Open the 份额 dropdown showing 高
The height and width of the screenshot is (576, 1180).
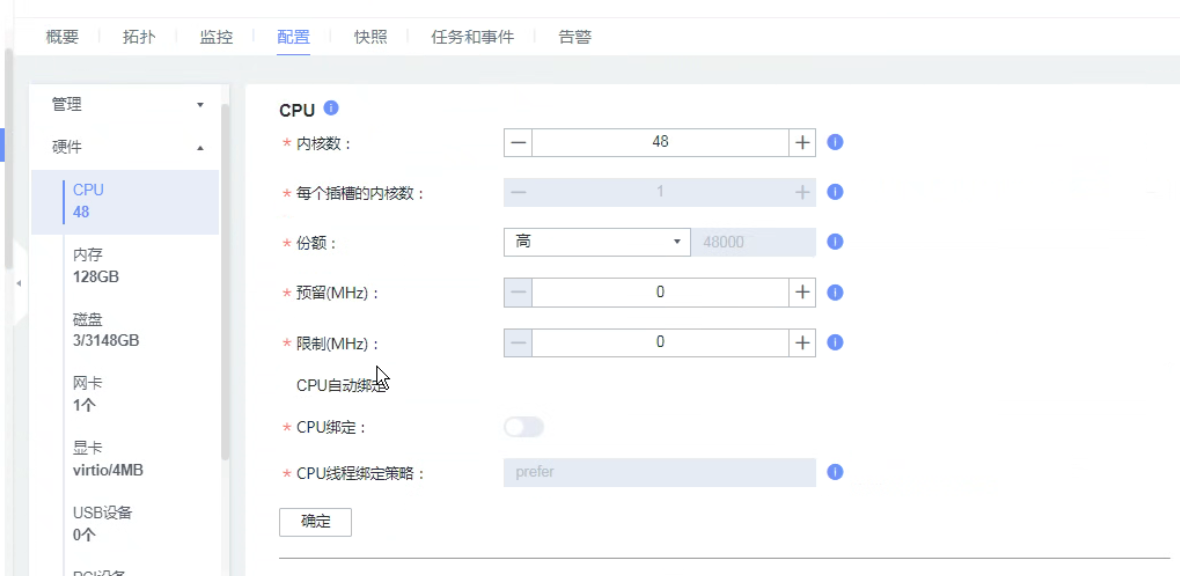click(596, 242)
